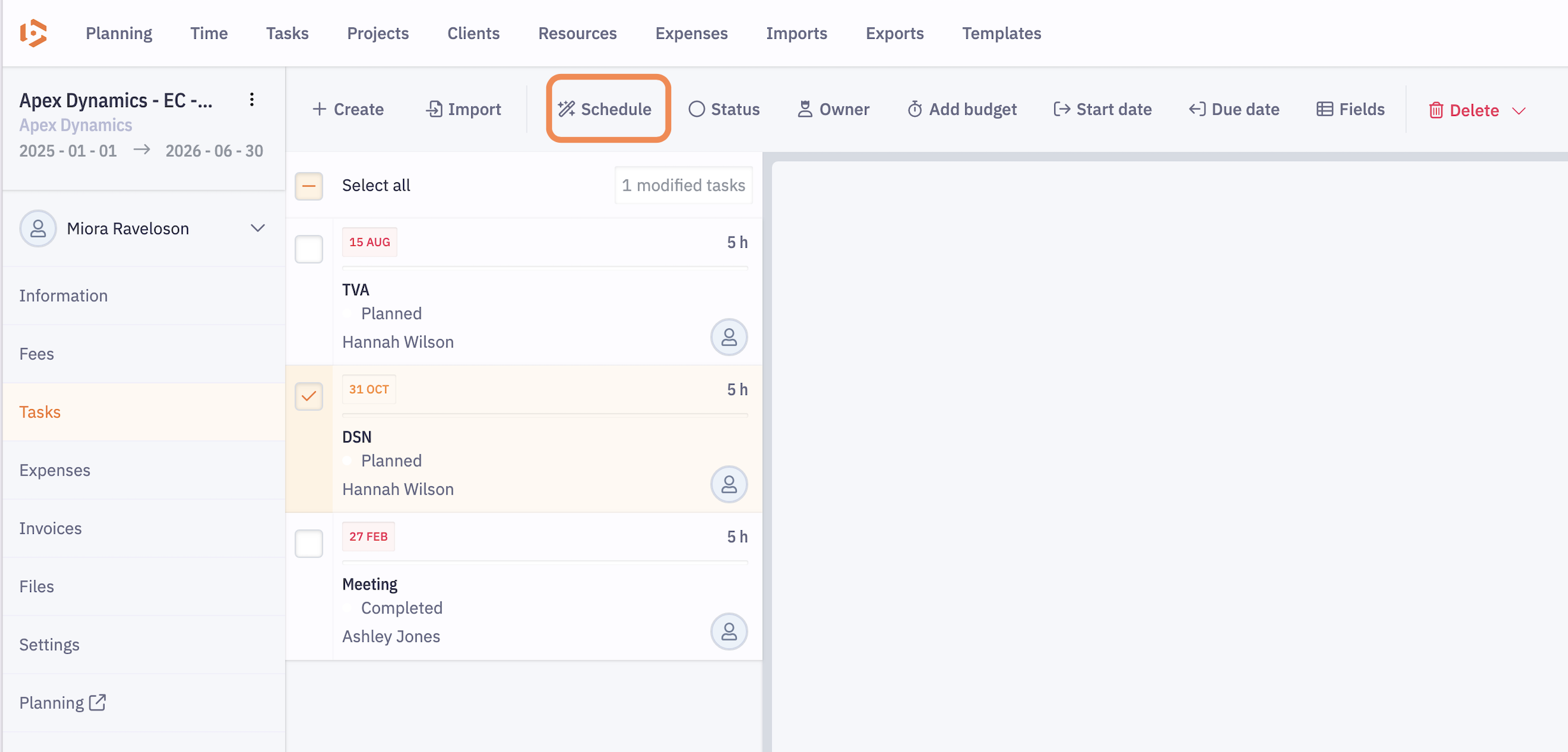This screenshot has height=752, width=1568.
Task: Click the Create button
Action: (348, 109)
